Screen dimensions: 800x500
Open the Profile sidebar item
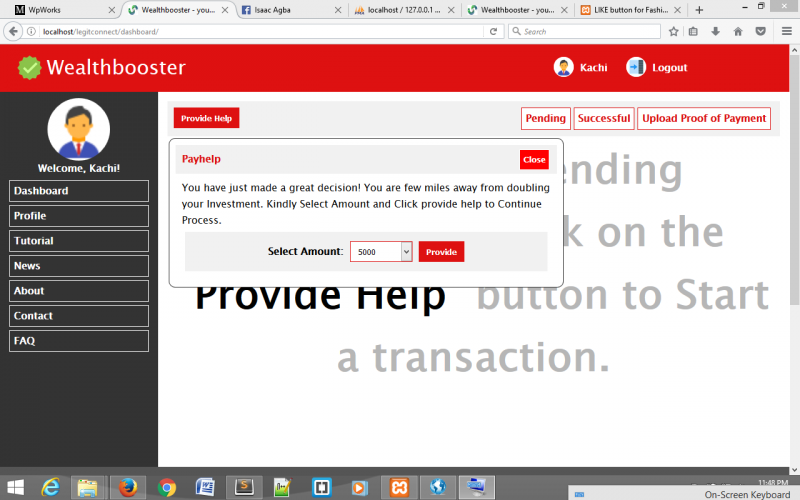click(x=79, y=216)
